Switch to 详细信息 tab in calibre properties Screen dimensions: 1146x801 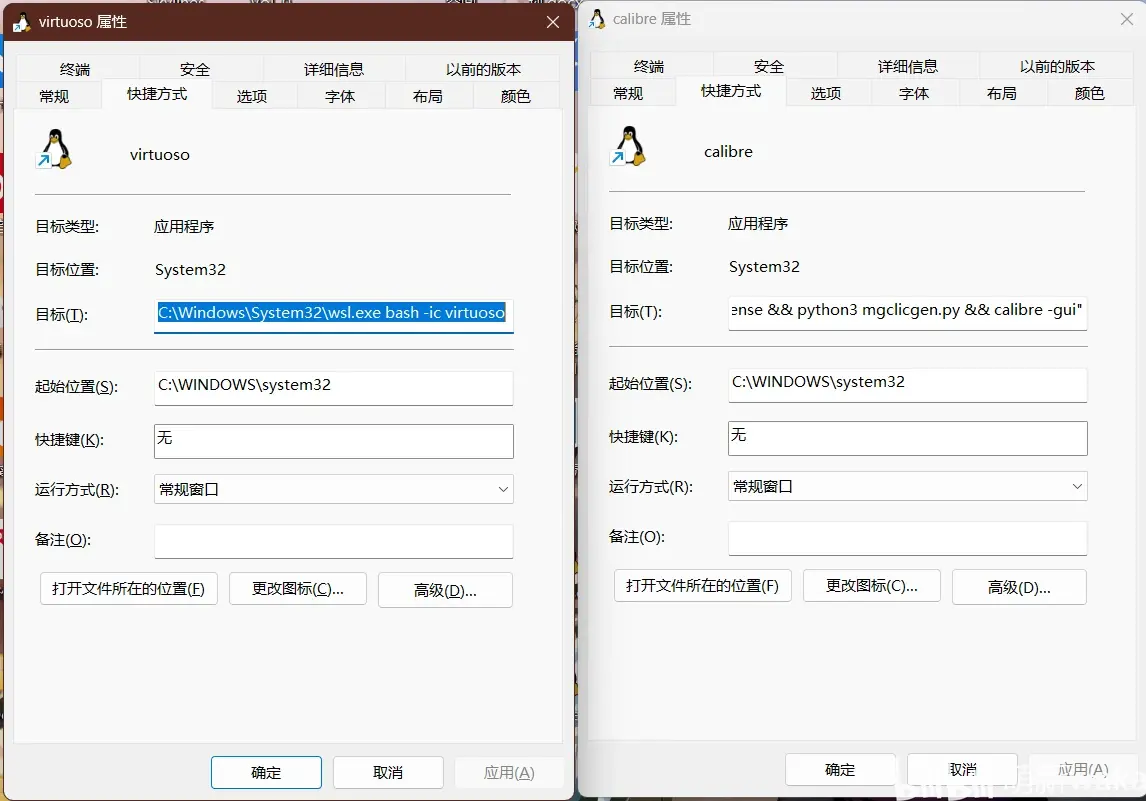[908, 67]
